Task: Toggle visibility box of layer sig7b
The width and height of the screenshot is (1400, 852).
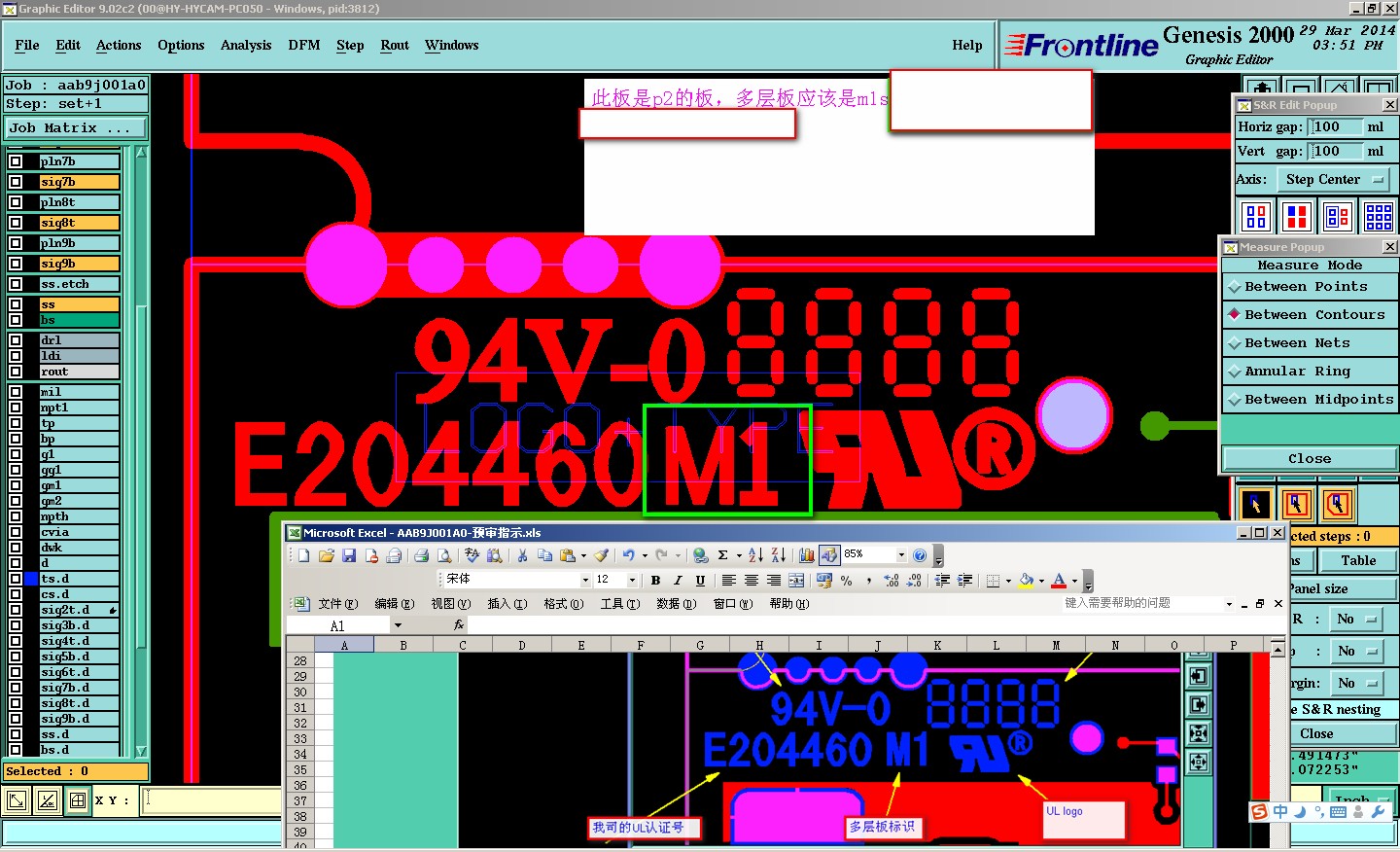Action: point(16,182)
